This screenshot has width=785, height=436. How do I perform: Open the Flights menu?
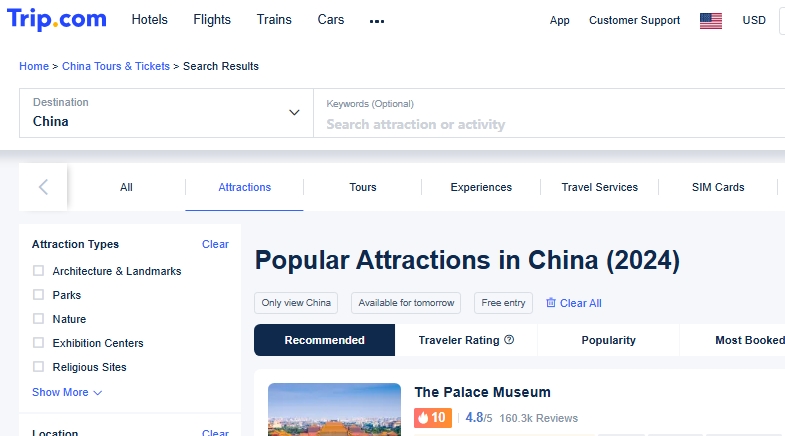coord(212,20)
